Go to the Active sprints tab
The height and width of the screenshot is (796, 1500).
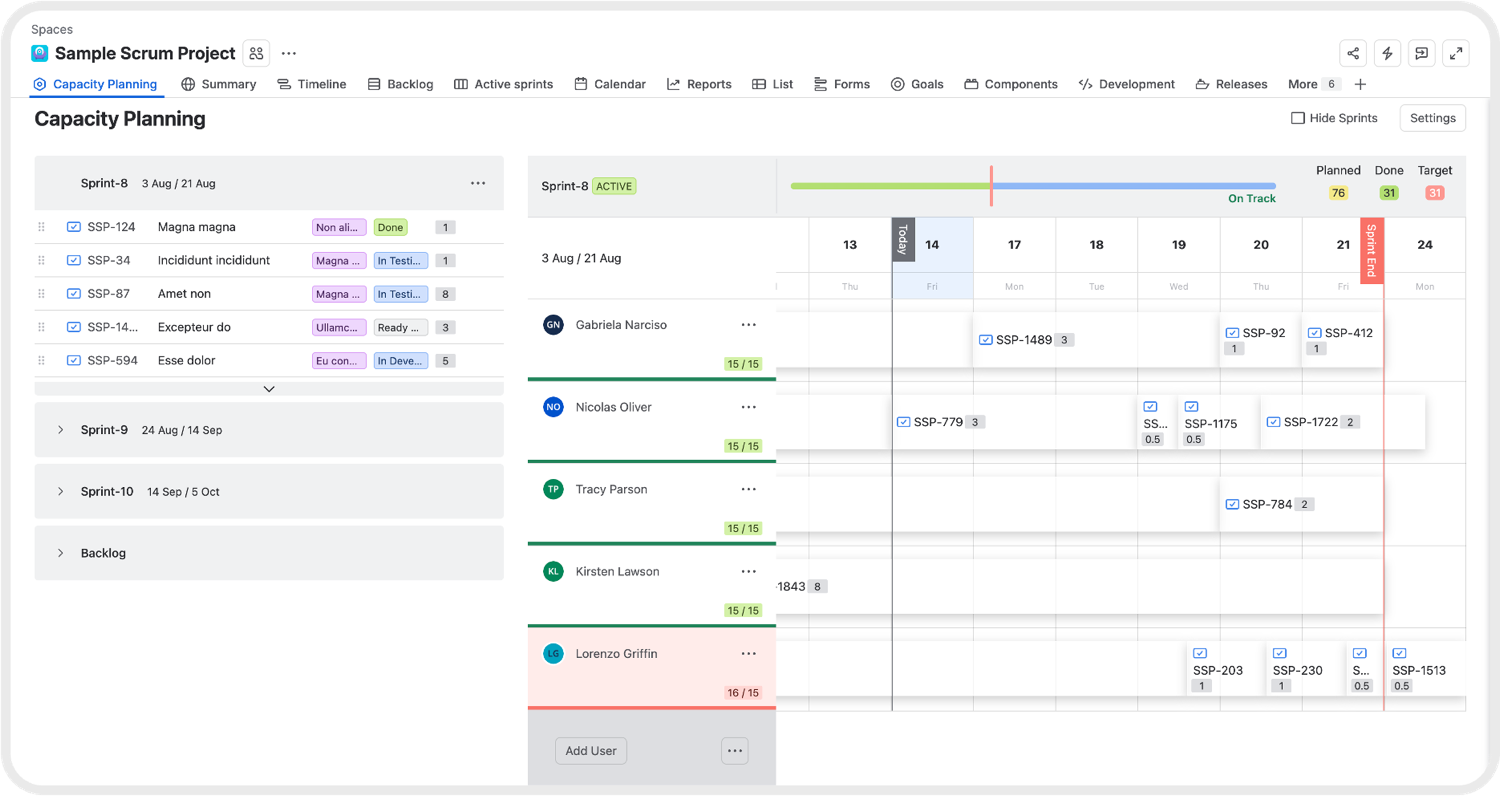[503, 84]
